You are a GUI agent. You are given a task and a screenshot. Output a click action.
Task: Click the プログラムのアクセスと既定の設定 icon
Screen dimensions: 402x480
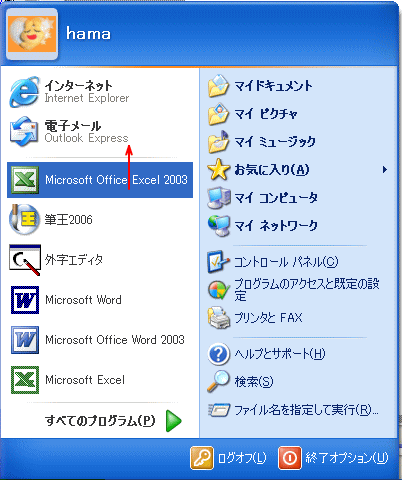pyautogui.click(x=218, y=290)
